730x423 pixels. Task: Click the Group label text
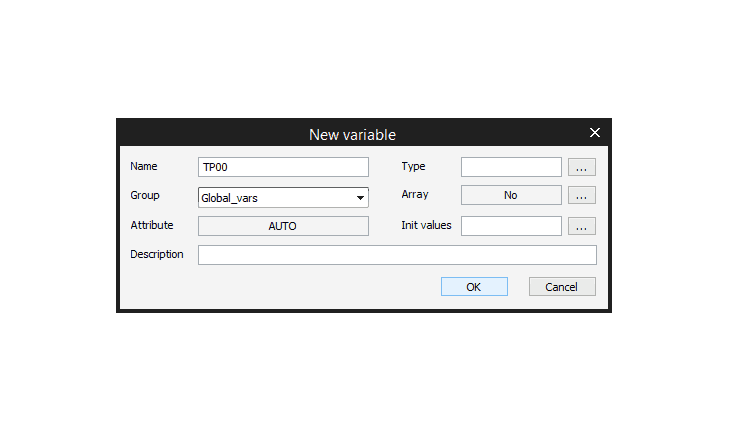click(145, 196)
